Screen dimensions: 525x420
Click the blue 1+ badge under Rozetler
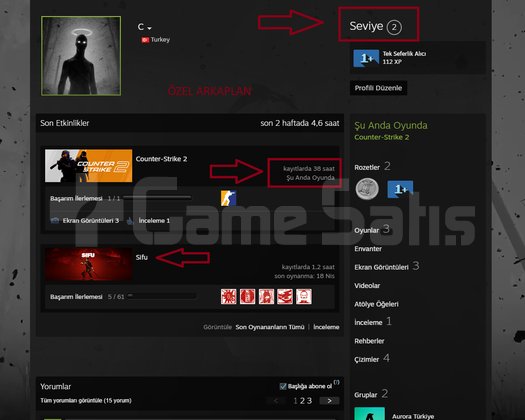click(400, 189)
